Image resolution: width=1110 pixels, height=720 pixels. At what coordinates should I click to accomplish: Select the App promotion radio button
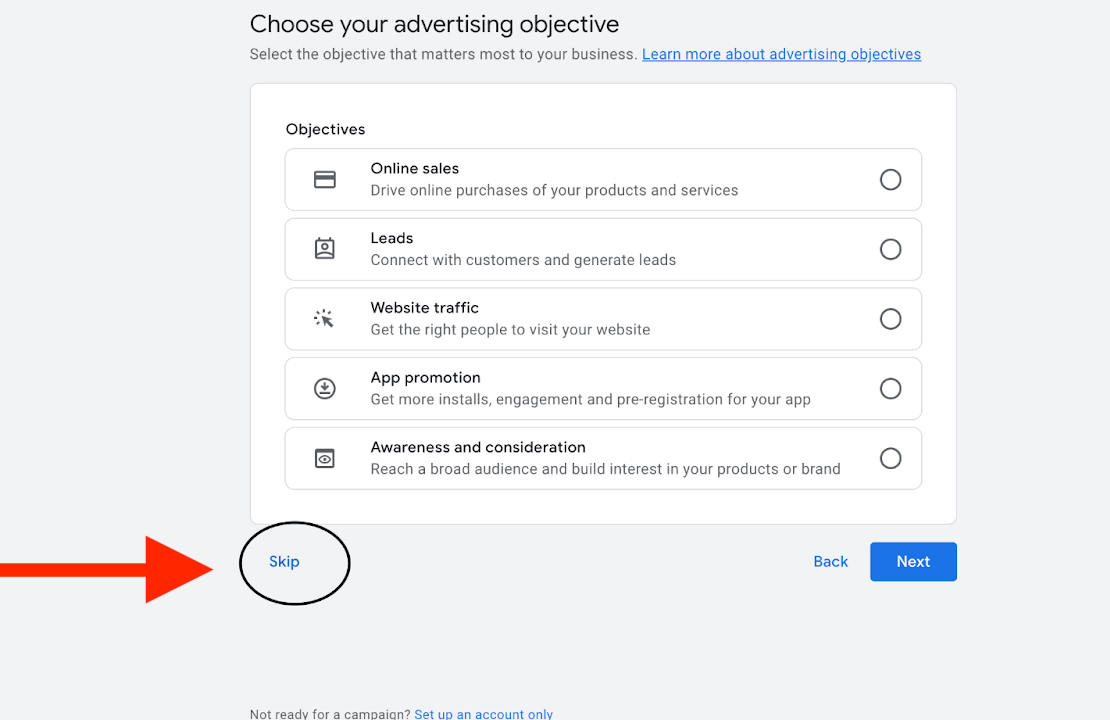point(890,389)
